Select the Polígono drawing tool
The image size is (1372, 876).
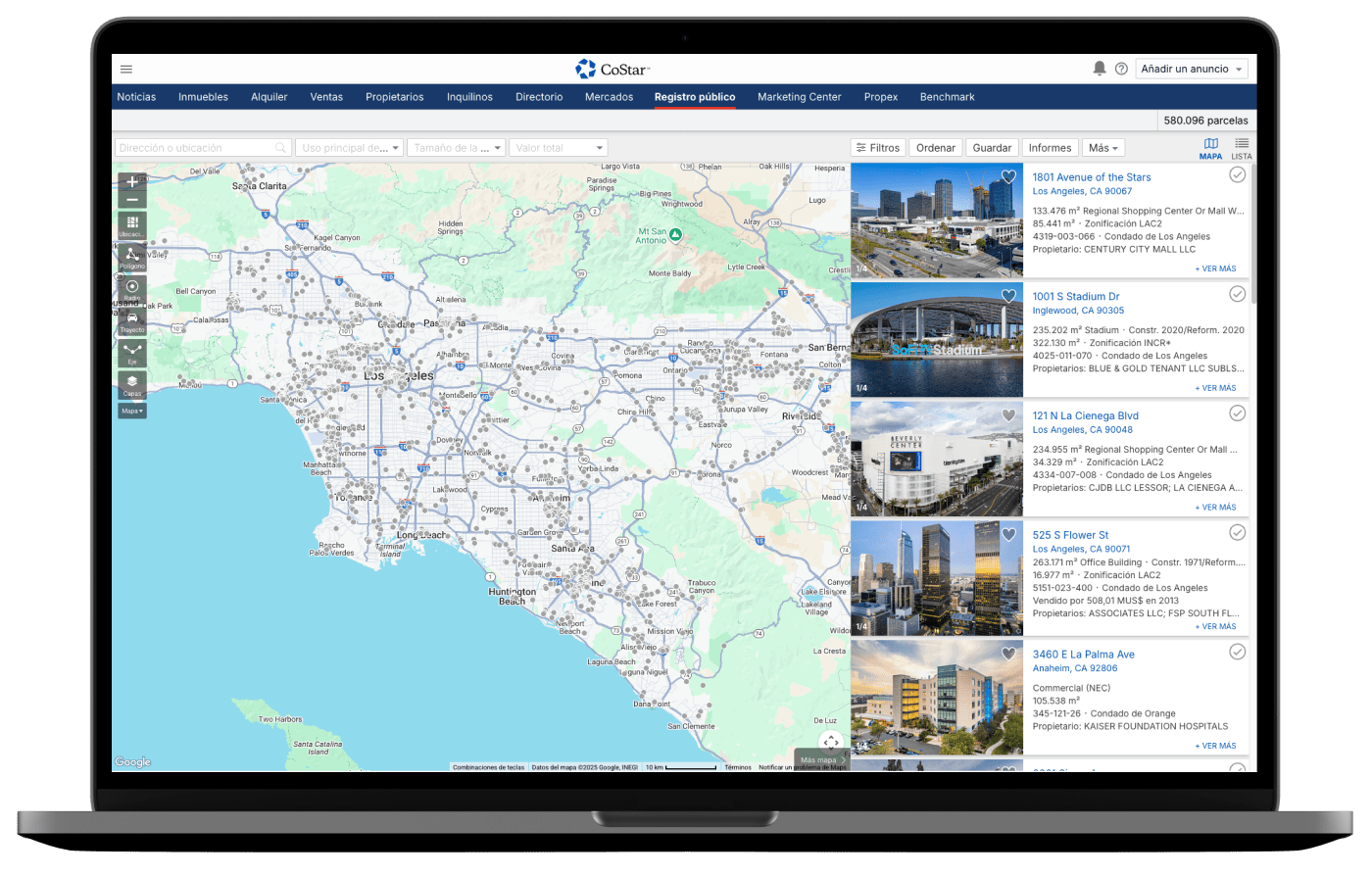(132, 257)
